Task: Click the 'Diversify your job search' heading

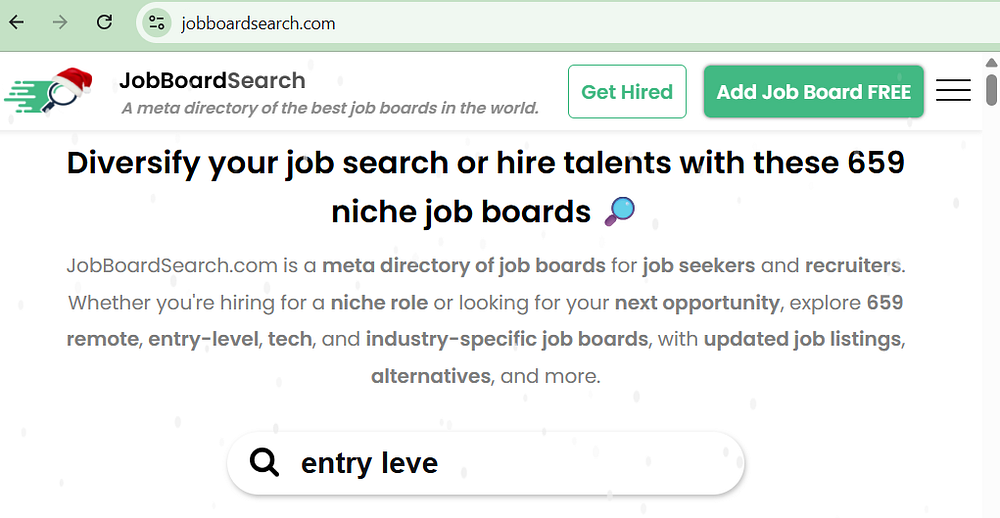Action: pos(485,163)
